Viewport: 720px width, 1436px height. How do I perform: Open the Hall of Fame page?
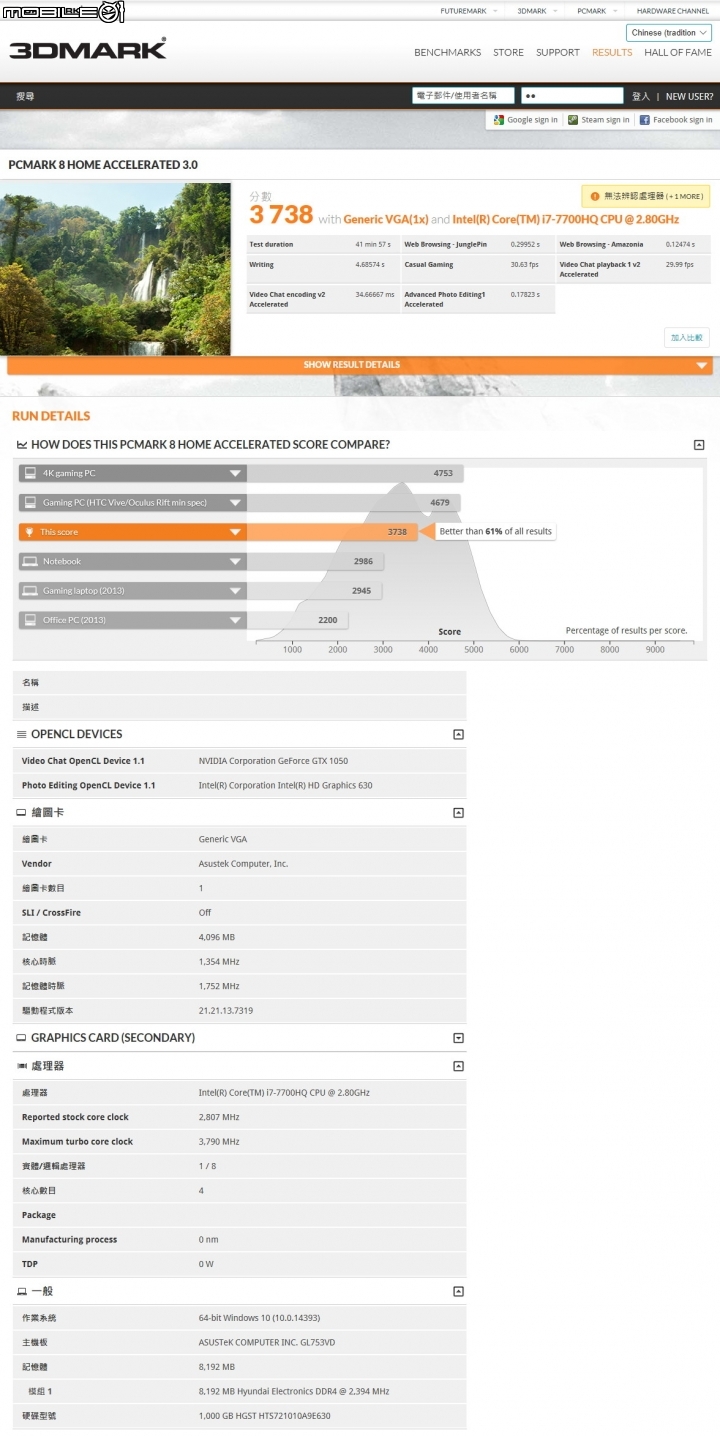tap(678, 52)
